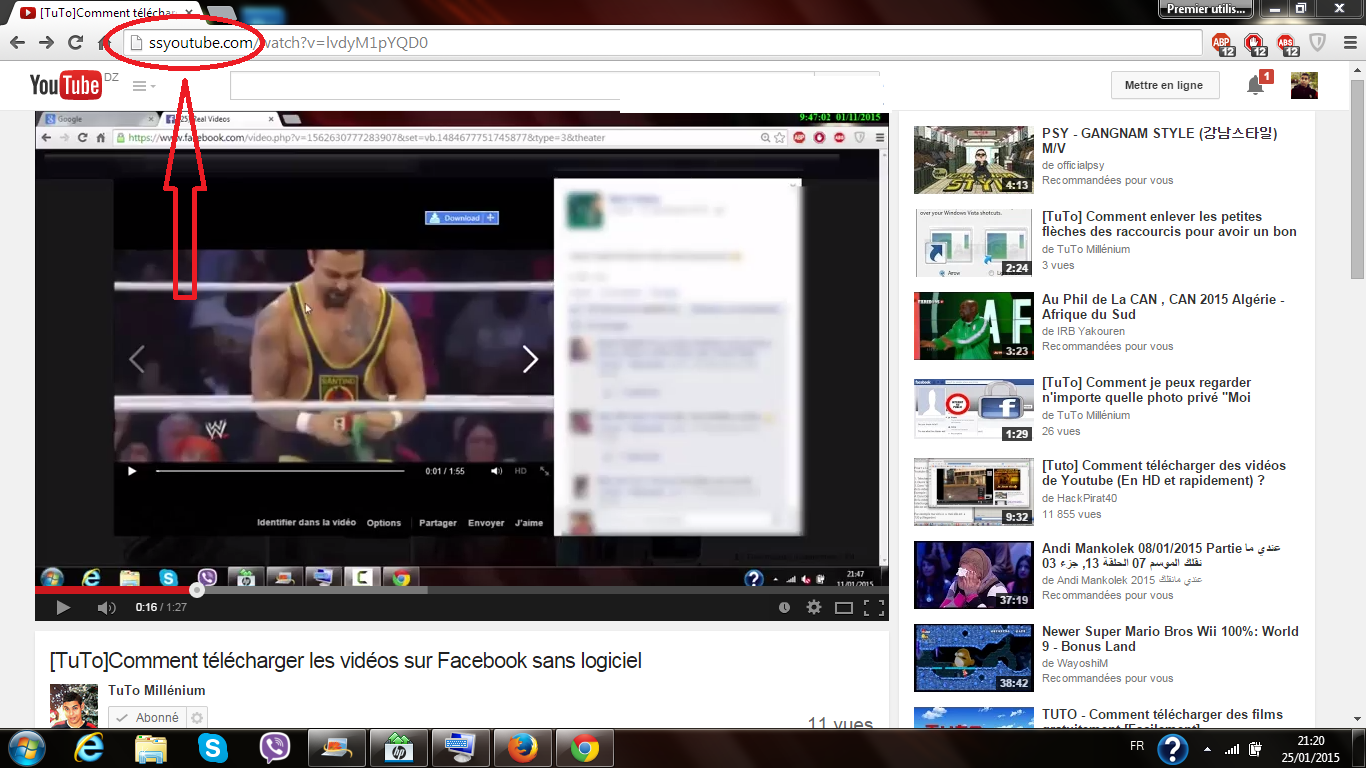Viewport: 1366px width, 768px height.
Task: Open Comment enlever les petites flèches des raccourcis video
Action: pyautogui.click(x=1169, y=224)
